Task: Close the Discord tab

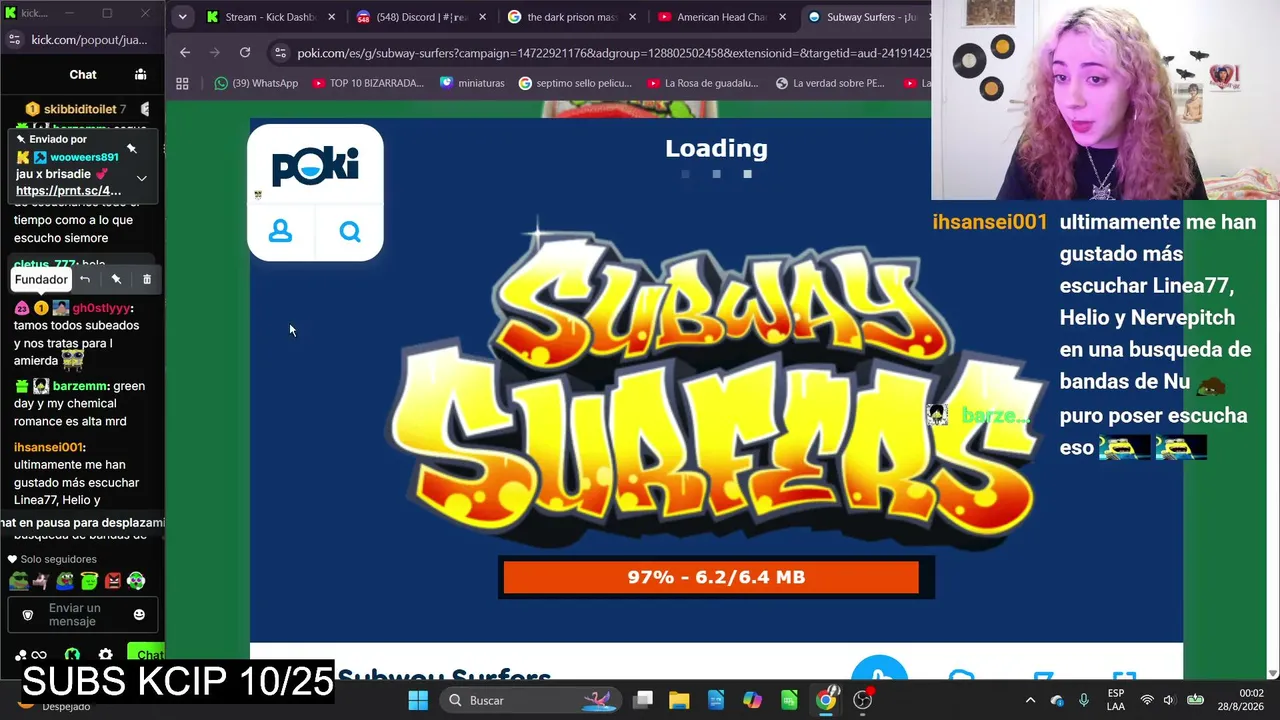Action: coord(482,17)
